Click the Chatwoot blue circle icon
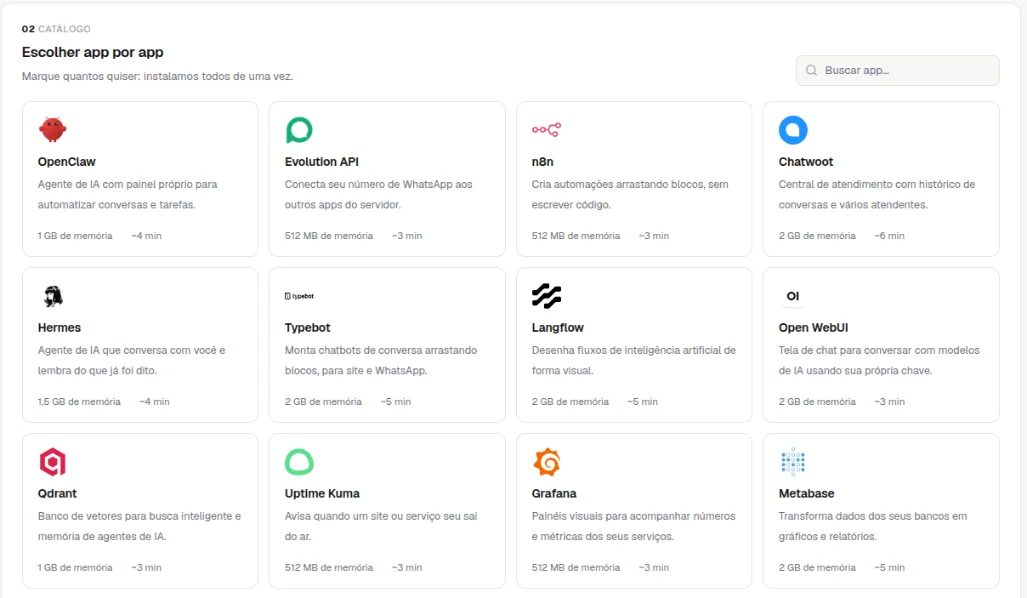Screen dimensions: 1027x598 tap(793, 130)
